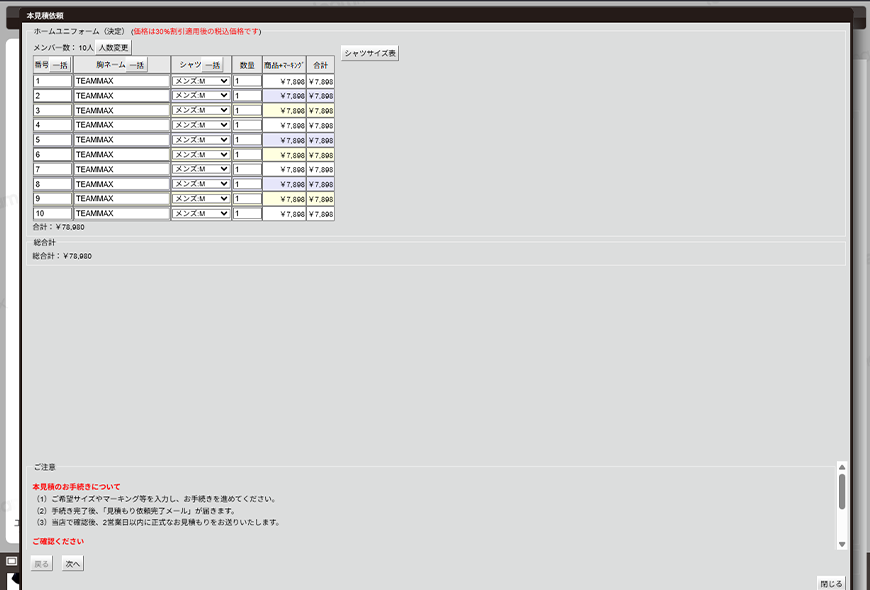Click the 一括 button in シャツ header
Viewport: 870px width, 590px height.
coord(213,65)
